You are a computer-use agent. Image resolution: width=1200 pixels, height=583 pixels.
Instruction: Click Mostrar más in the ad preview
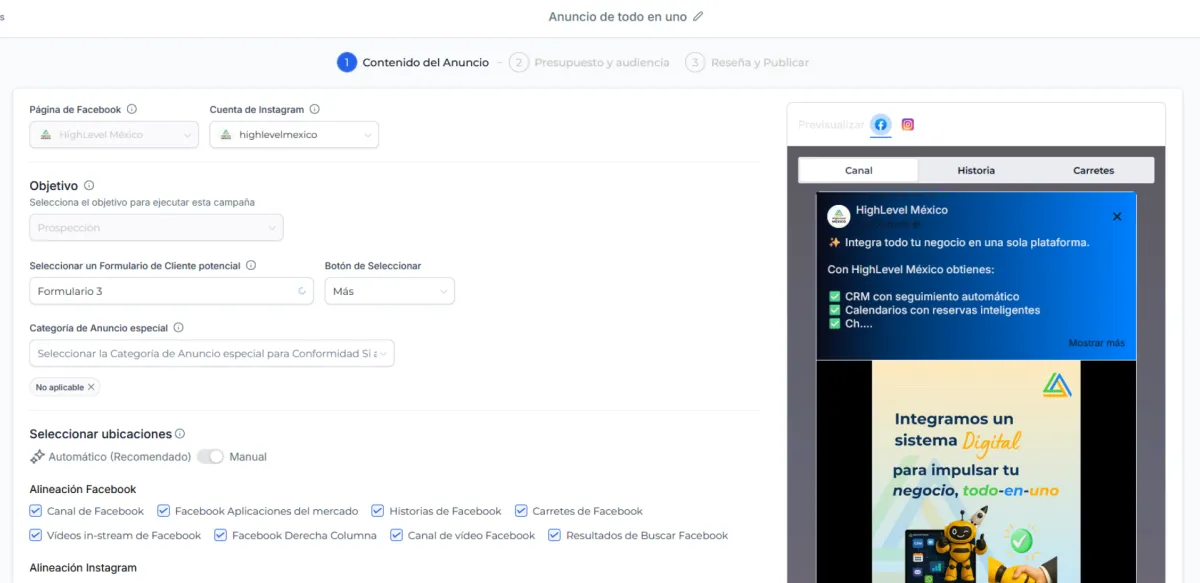(x=1096, y=343)
